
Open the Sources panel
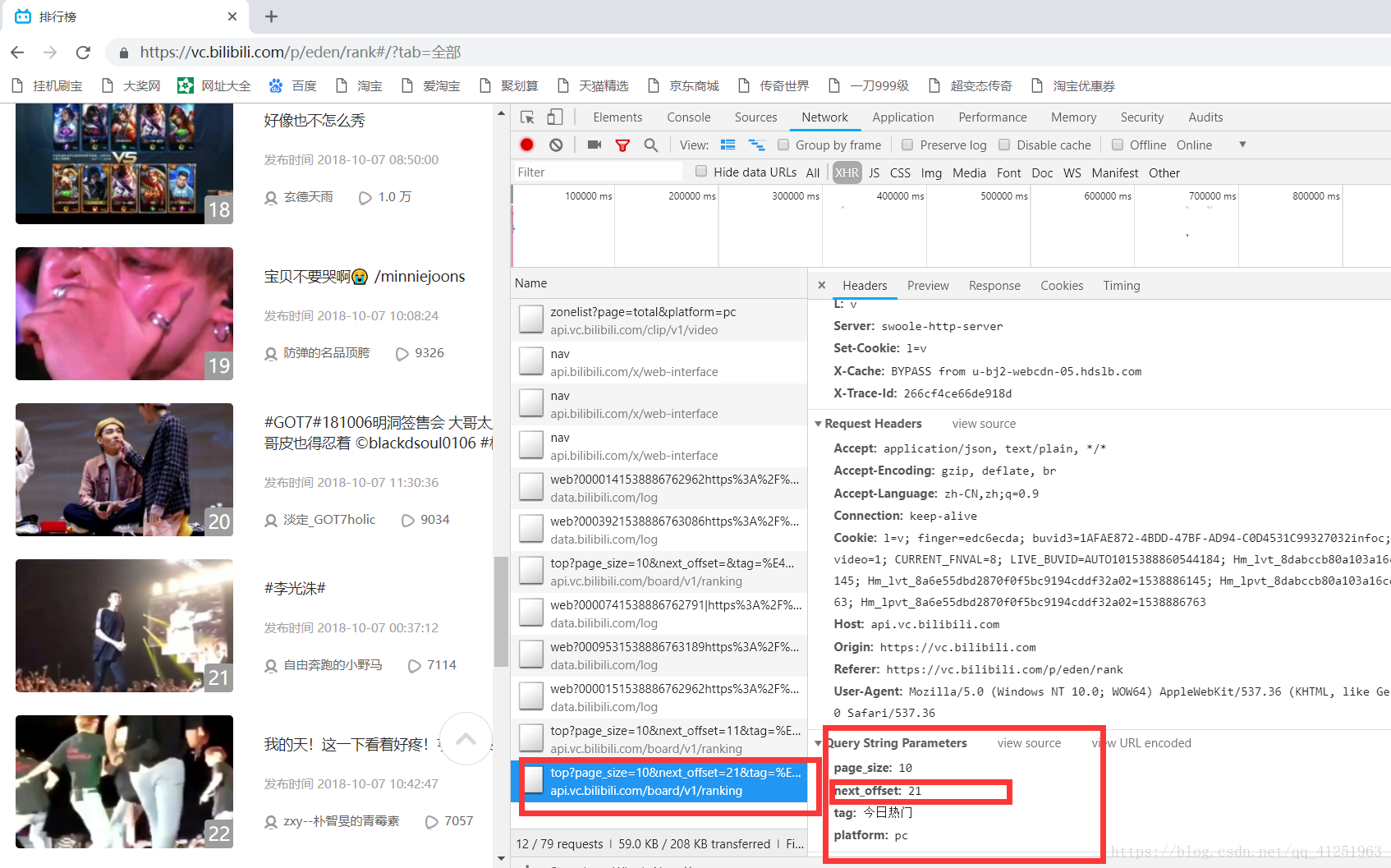(x=755, y=117)
